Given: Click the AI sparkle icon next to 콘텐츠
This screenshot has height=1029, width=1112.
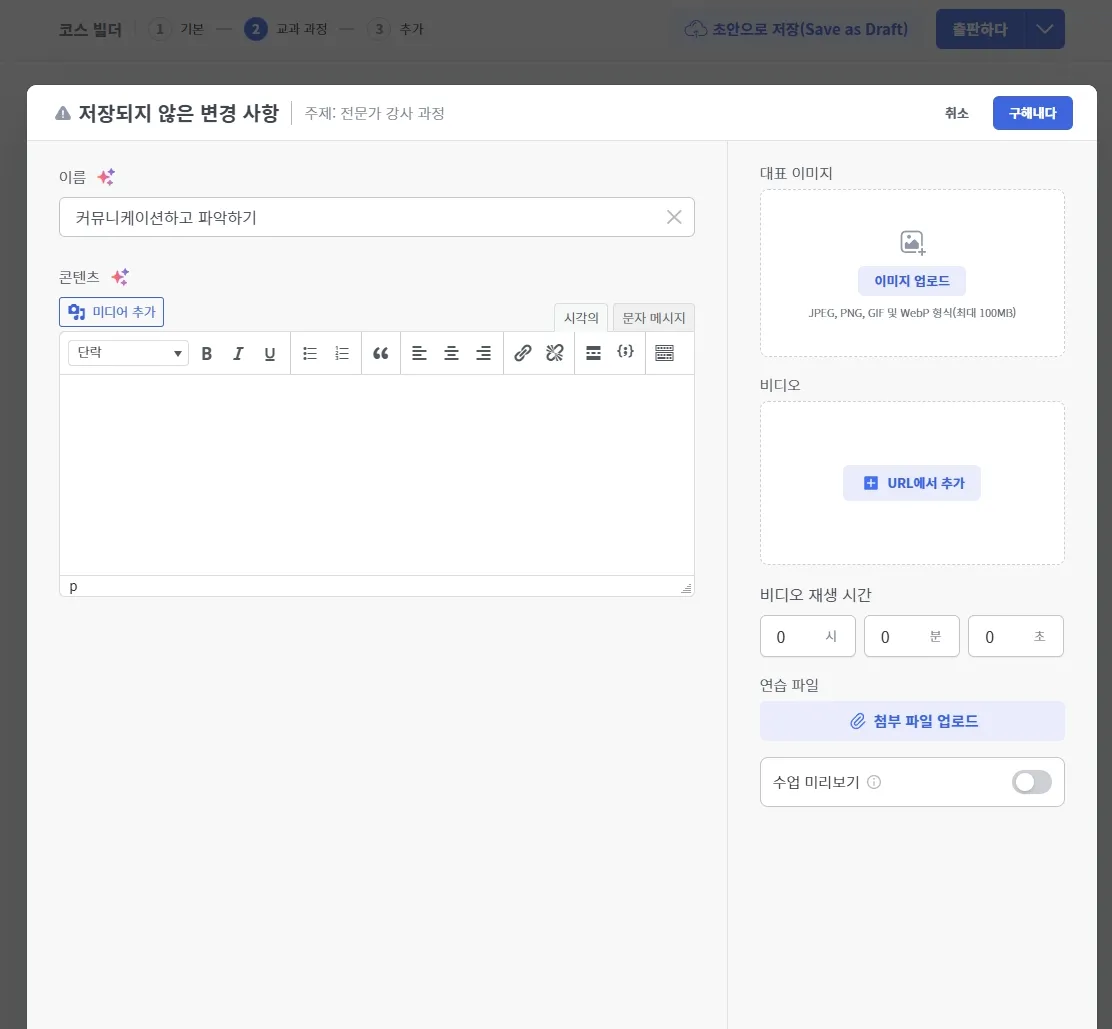Looking at the screenshot, I should (x=119, y=277).
